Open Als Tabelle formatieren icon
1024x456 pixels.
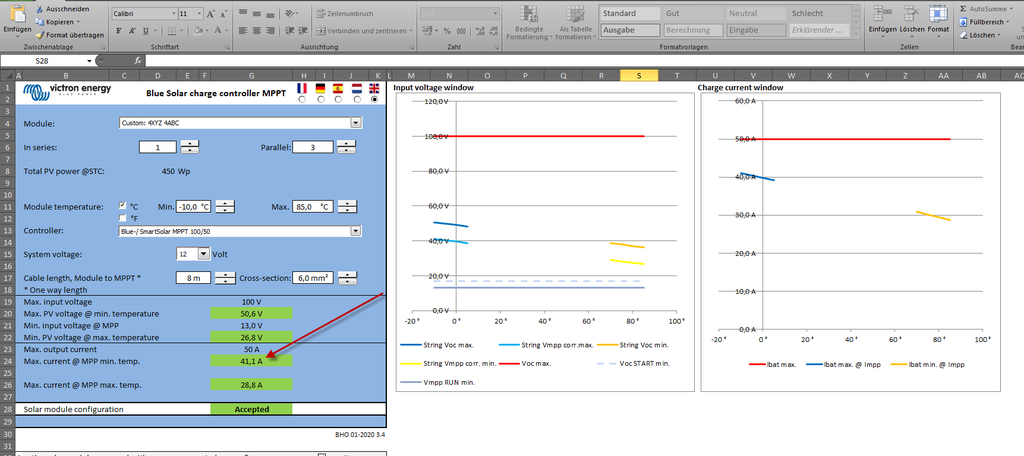[575, 14]
